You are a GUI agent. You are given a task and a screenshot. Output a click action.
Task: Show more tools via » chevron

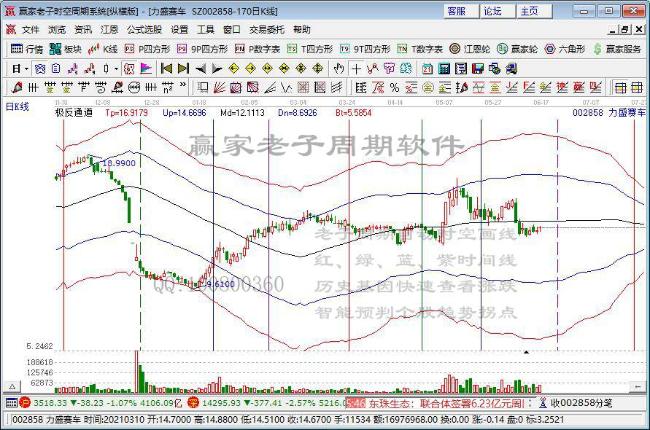coord(182,86)
